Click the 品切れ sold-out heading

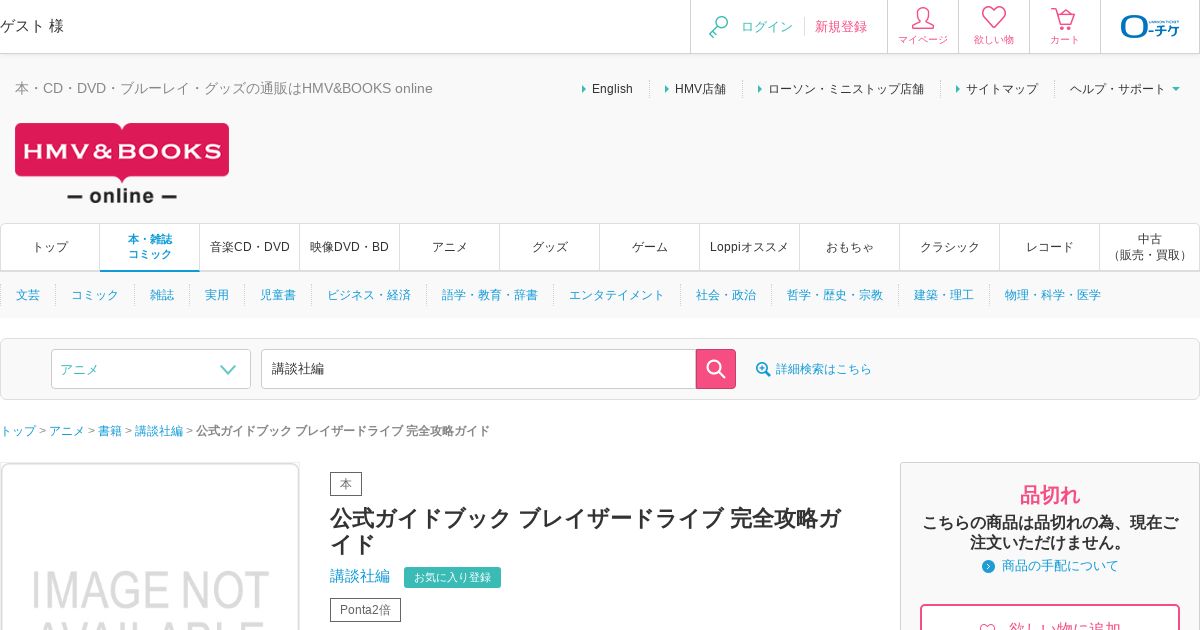pyautogui.click(x=1050, y=495)
